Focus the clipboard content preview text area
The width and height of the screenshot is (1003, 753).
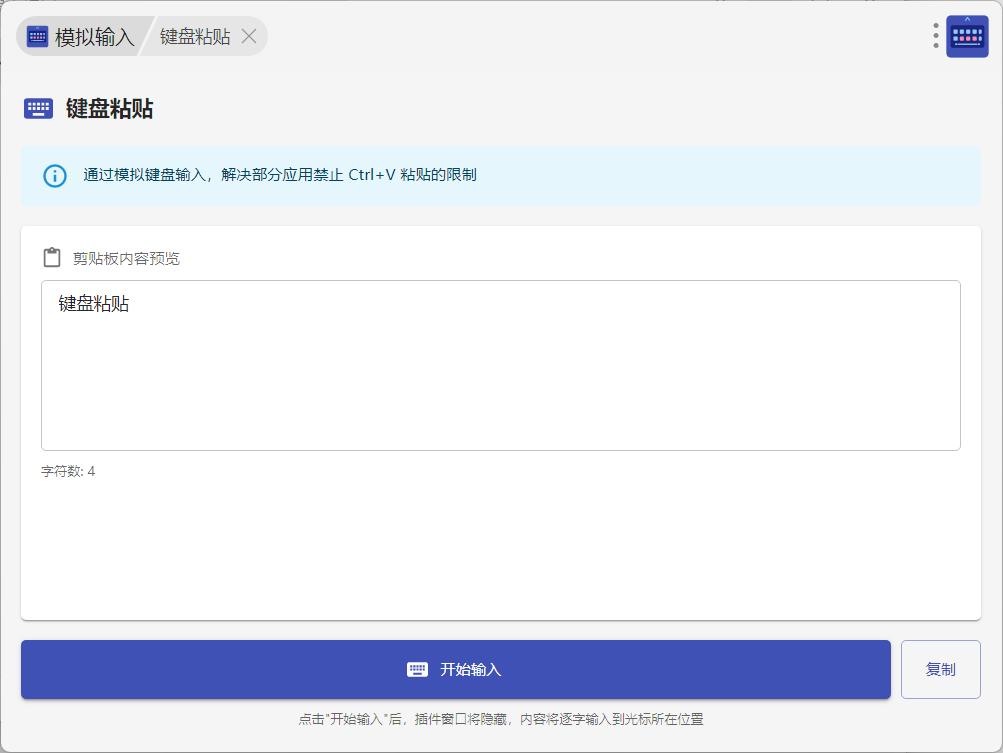(x=500, y=380)
